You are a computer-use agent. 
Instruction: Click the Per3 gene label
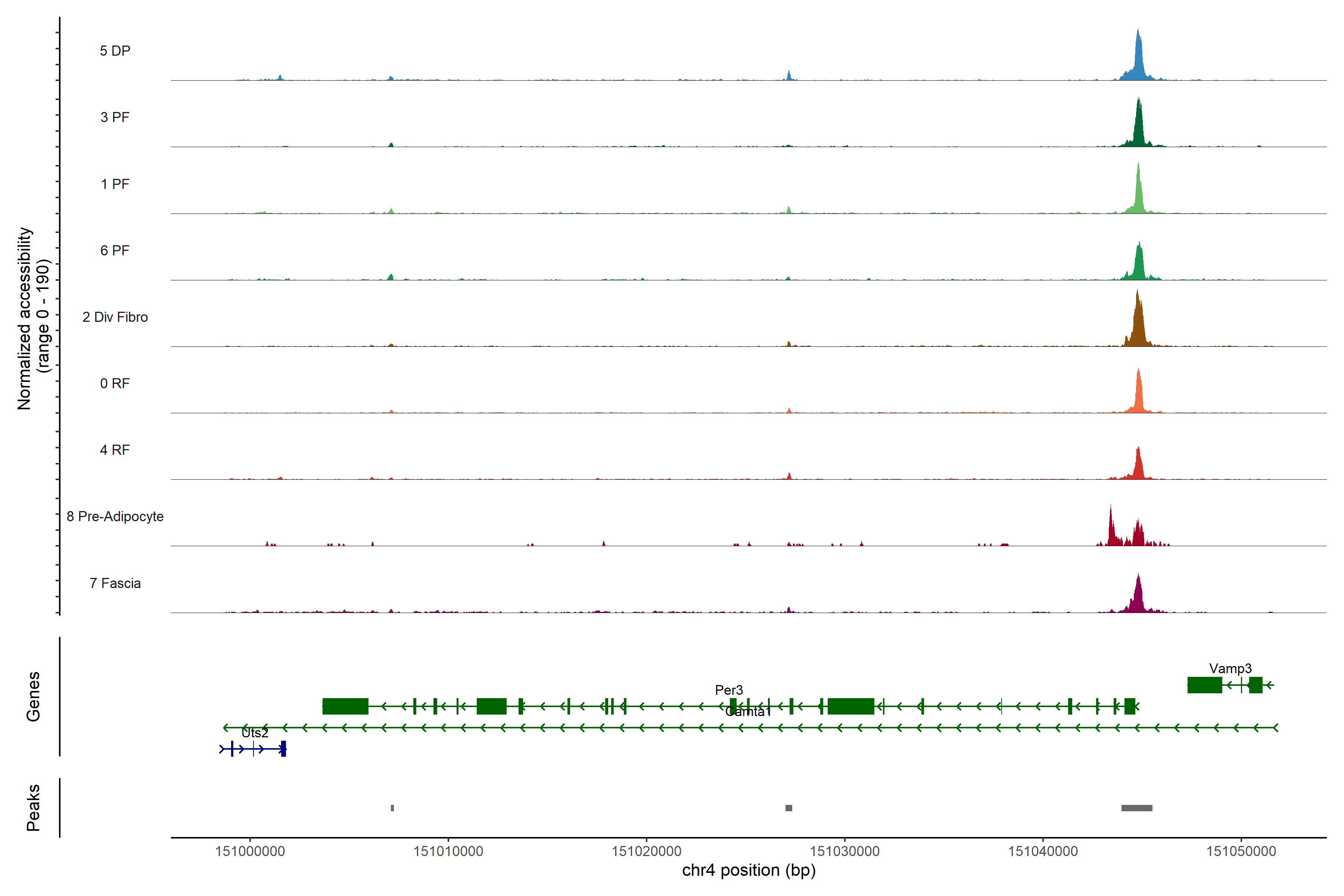[x=729, y=690]
